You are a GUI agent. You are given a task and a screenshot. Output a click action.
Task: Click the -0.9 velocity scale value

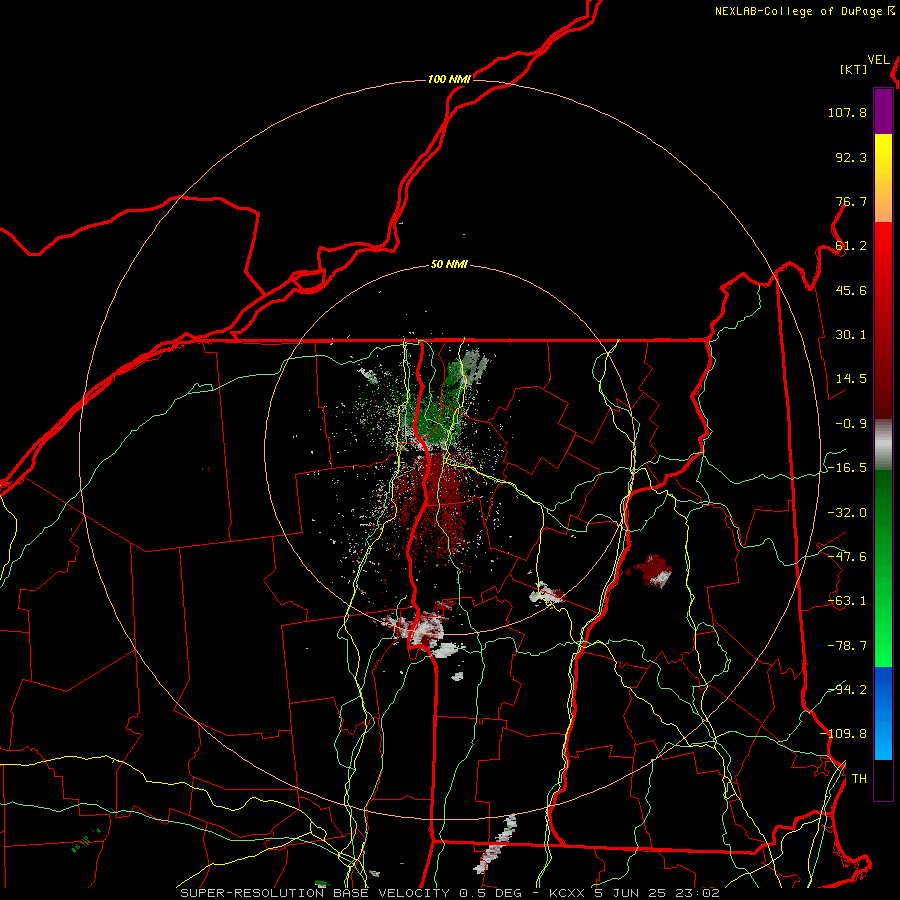point(851,424)
